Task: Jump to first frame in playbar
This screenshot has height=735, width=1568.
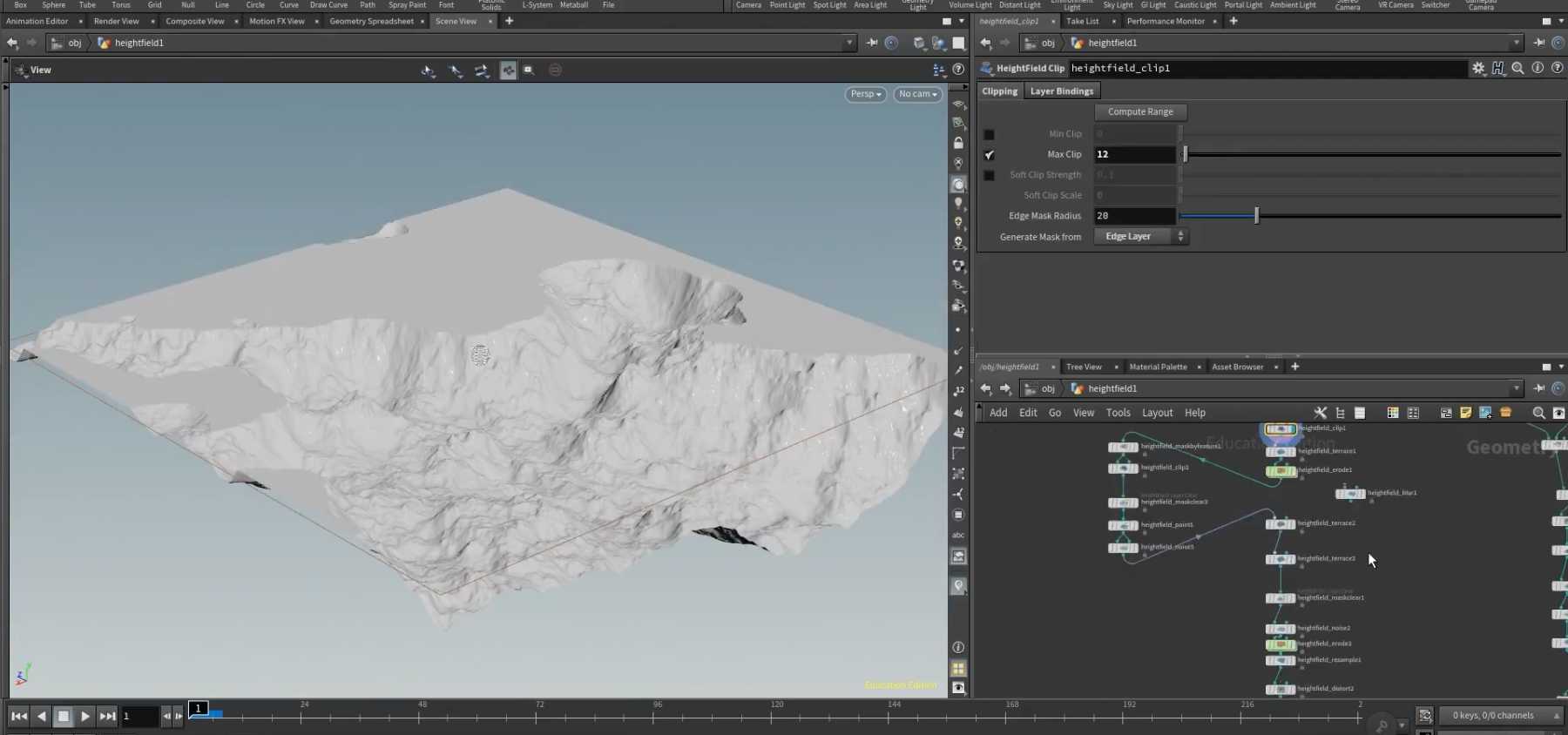Action: click(x=19, y=716)
